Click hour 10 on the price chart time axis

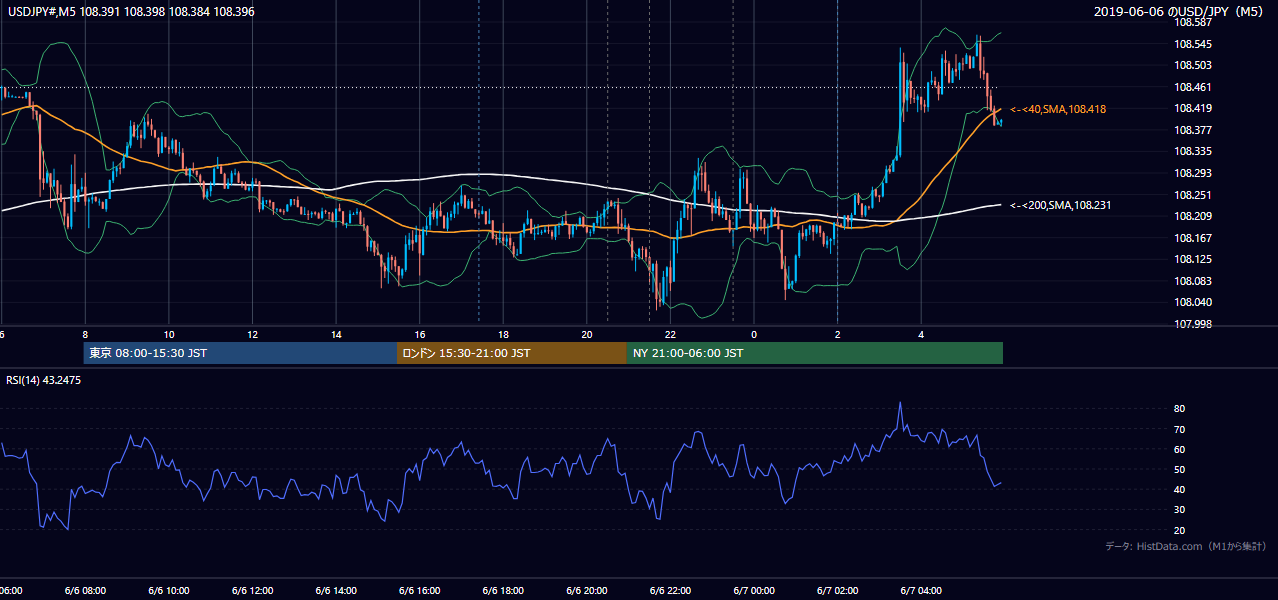169,335
